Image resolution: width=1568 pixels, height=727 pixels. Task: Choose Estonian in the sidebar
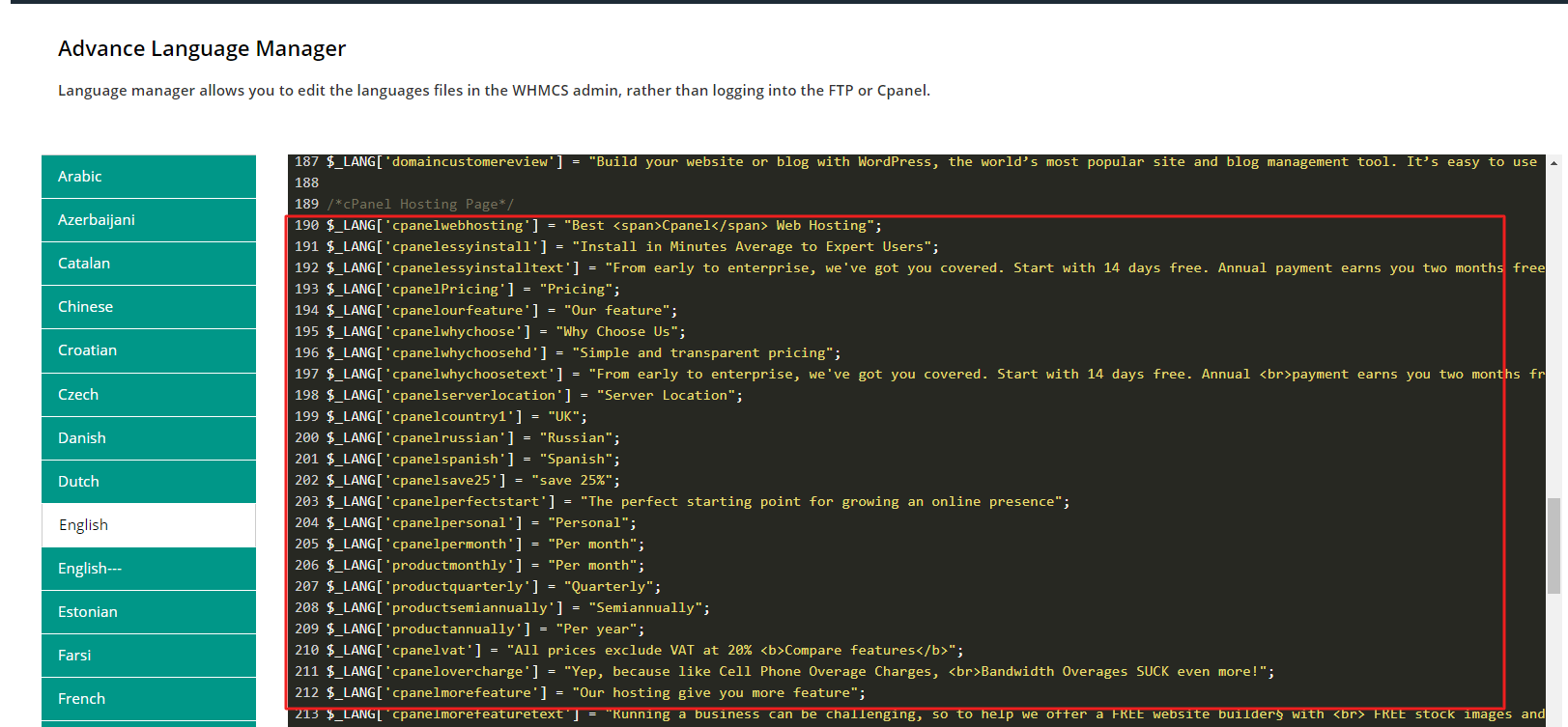point(148,612)
